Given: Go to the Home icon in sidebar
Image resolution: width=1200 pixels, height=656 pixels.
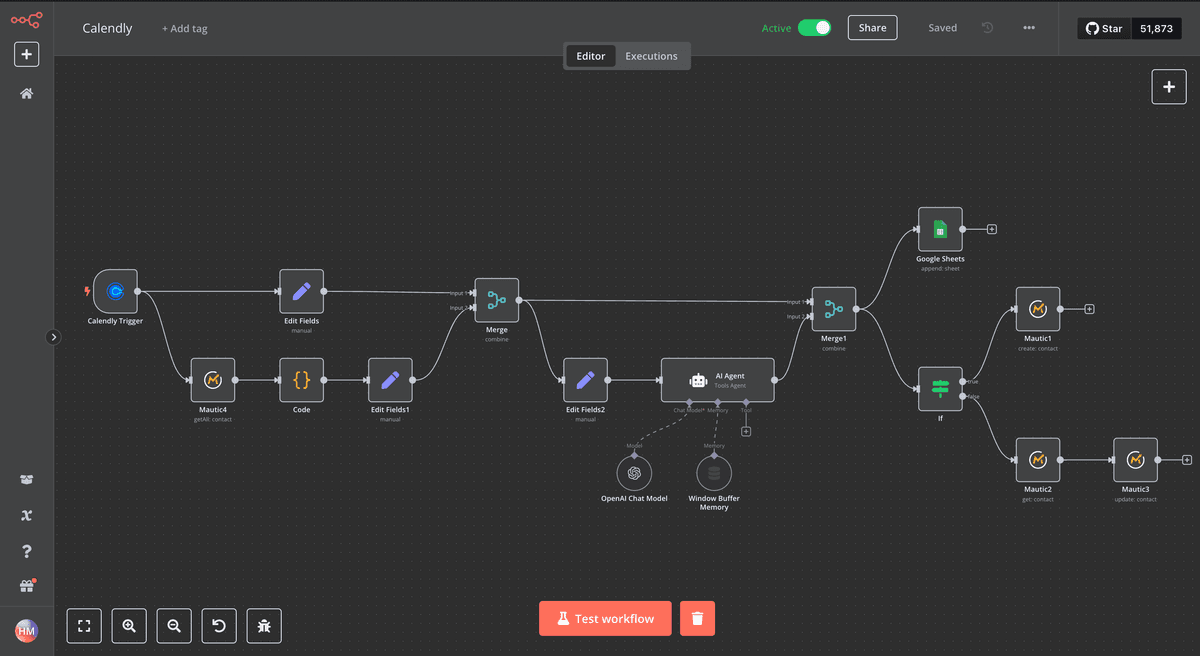Looking at the screenshot, I should point(27,93).
